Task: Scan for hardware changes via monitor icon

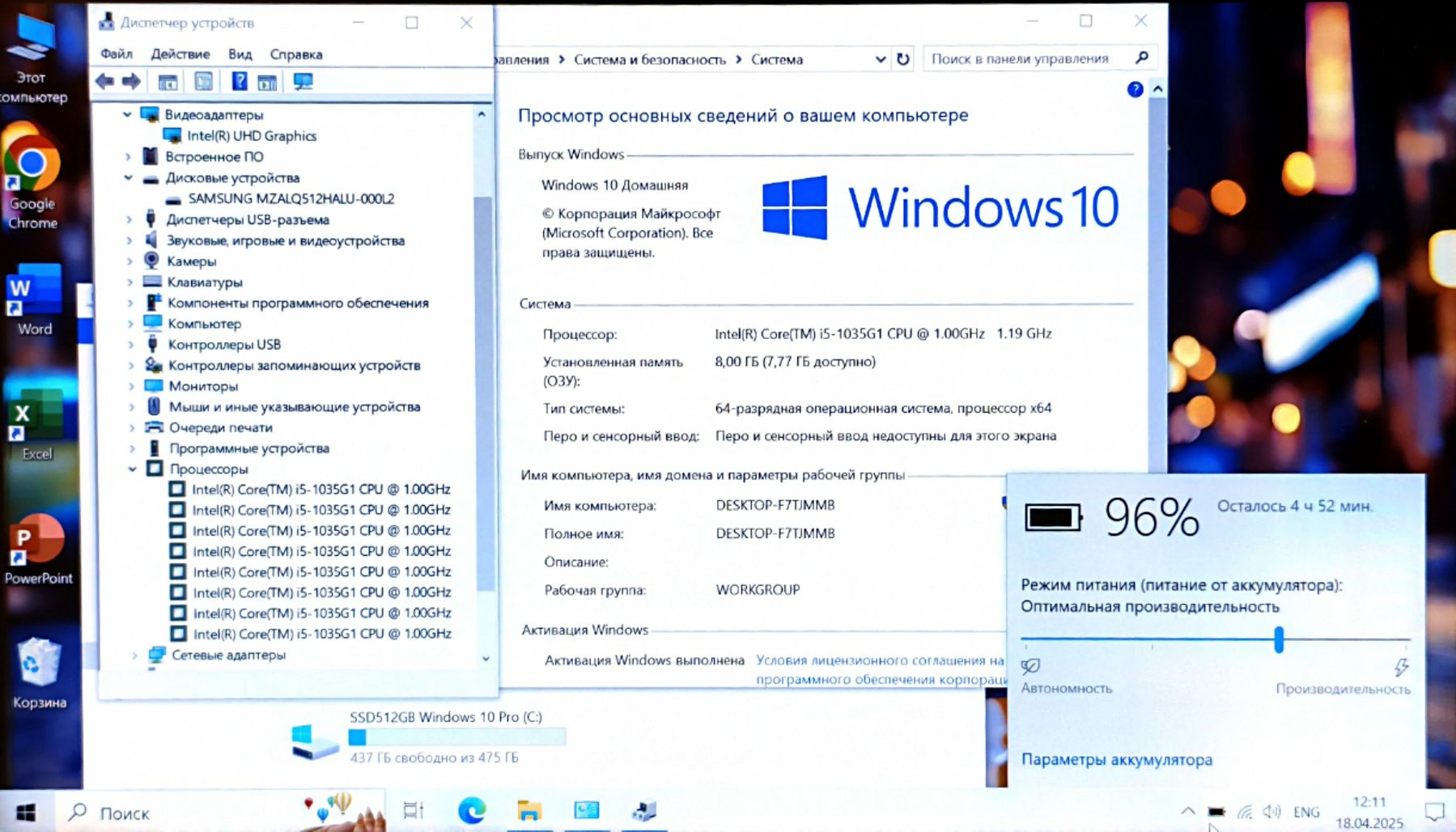Action: click(x=304, y=82)
